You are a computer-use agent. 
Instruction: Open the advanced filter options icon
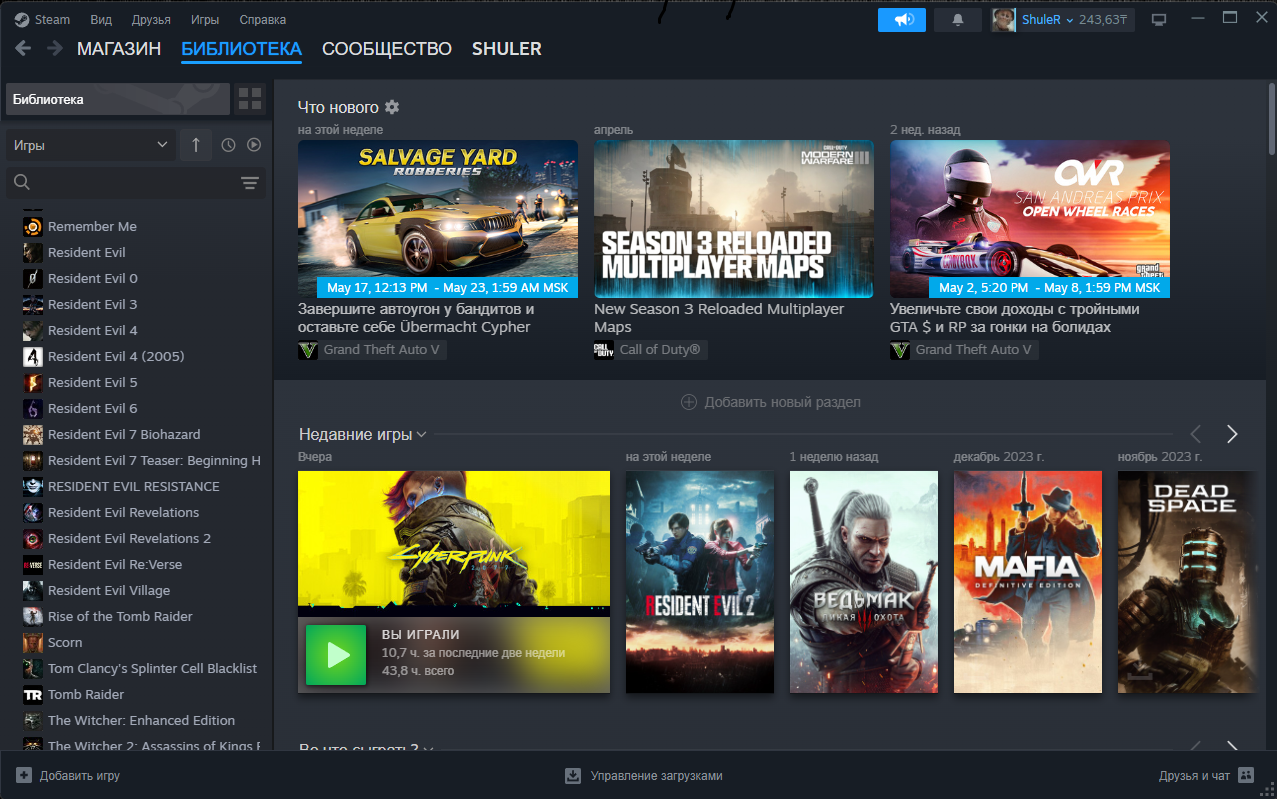tap(250, 183)
